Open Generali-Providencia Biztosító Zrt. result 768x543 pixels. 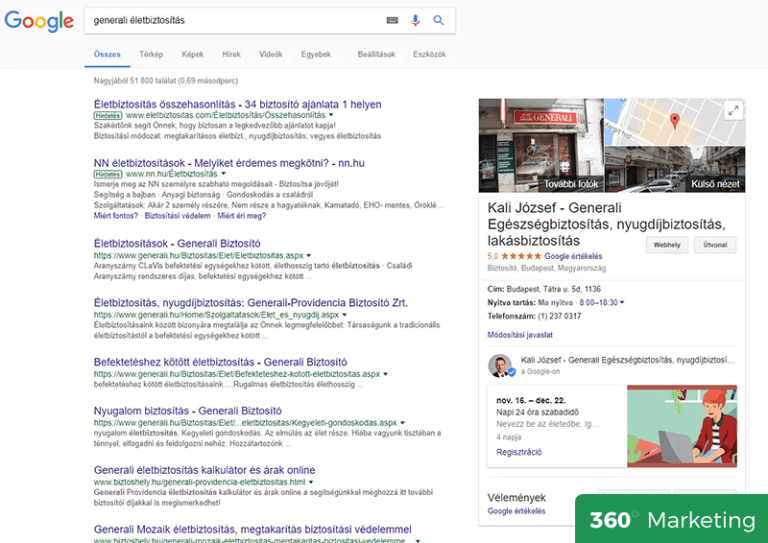[x=251, y=303]
